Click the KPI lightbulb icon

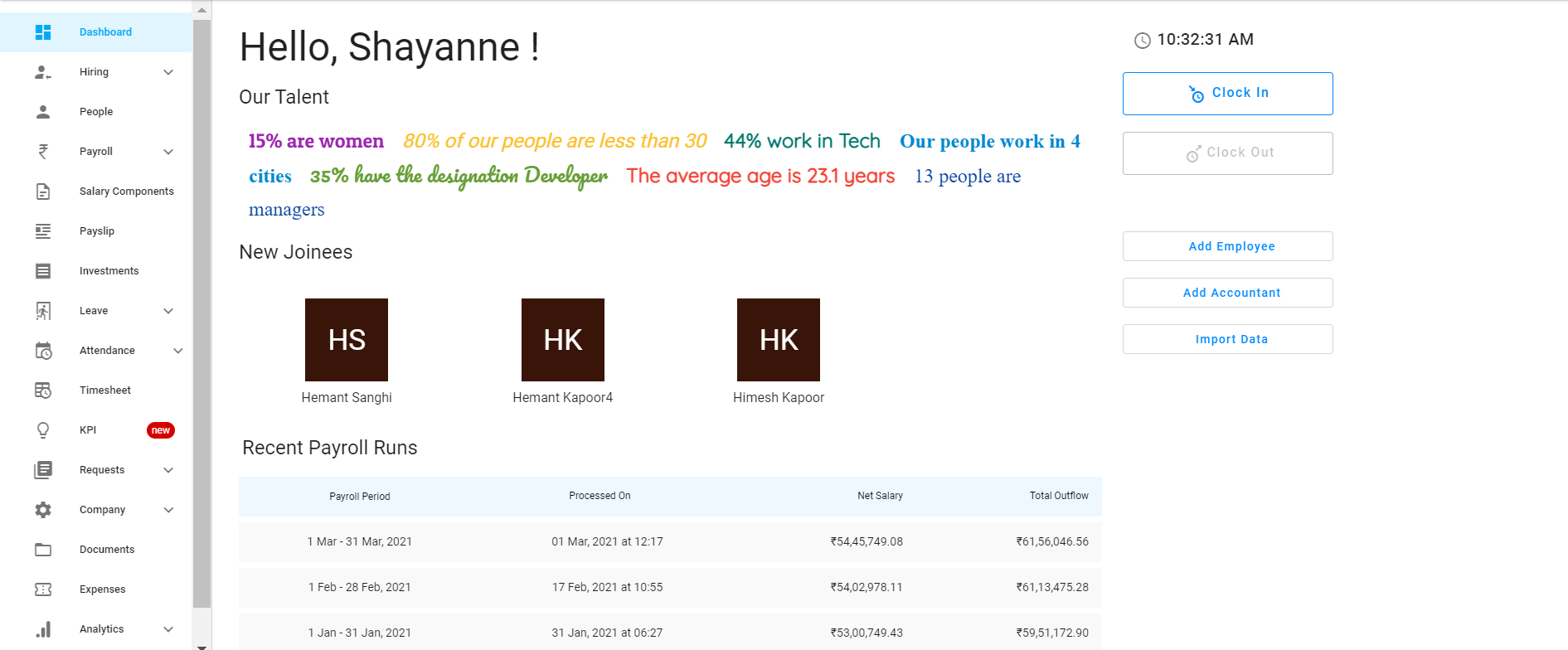43,430
